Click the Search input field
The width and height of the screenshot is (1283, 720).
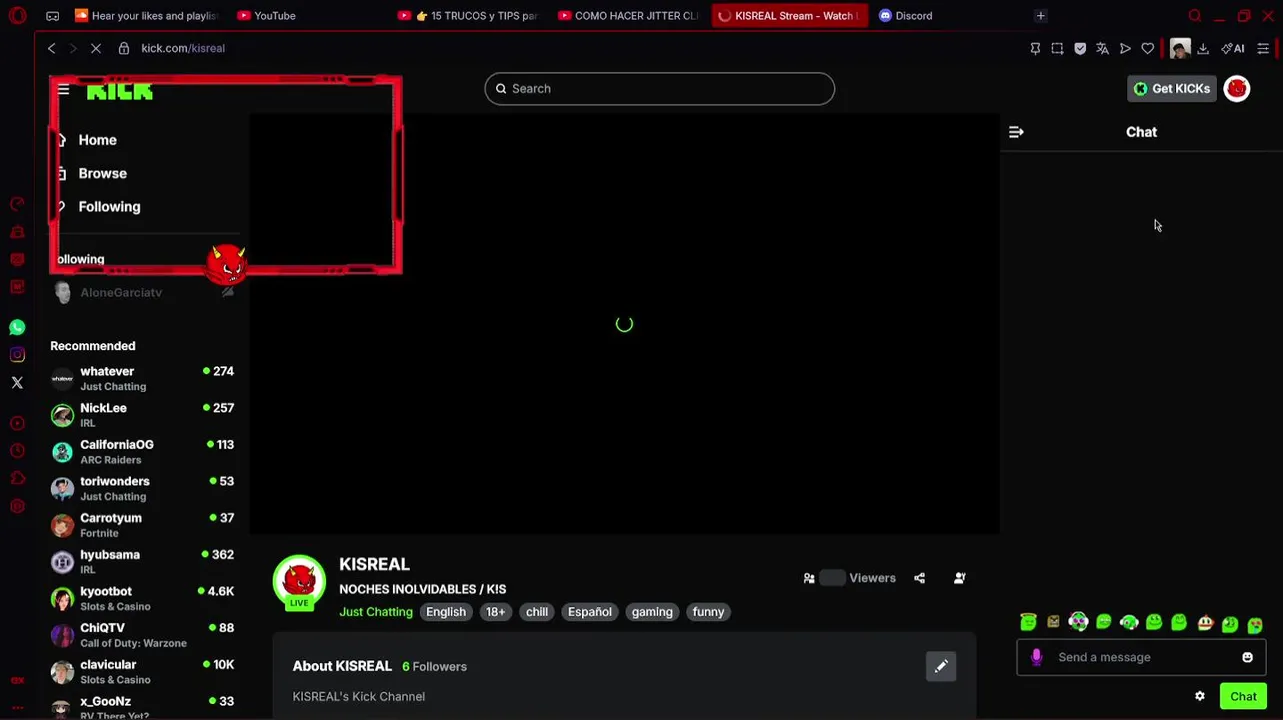coord(660,89)
